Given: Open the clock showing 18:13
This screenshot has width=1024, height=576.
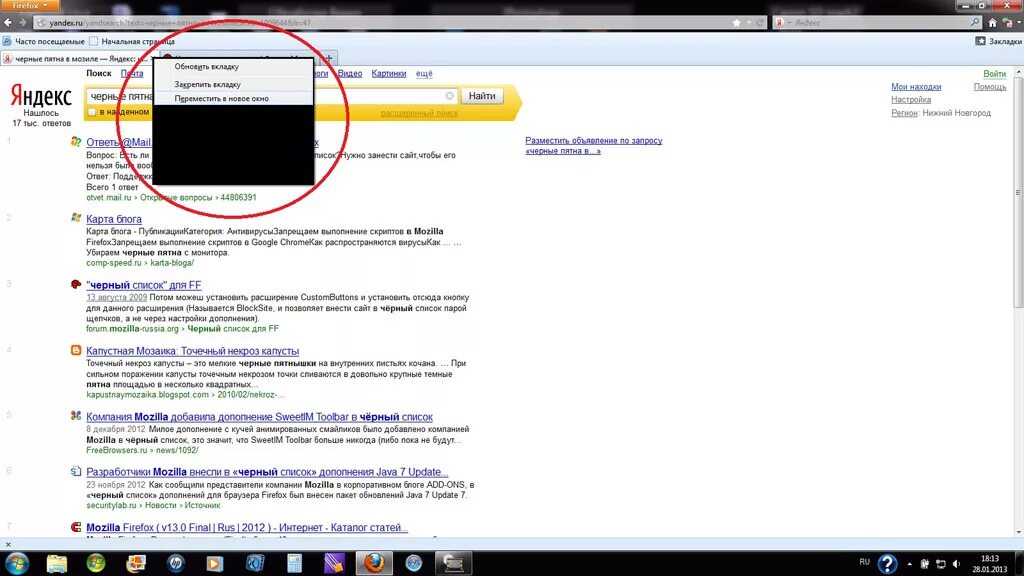Looking at the screenshot, I should tap(989, 564).
